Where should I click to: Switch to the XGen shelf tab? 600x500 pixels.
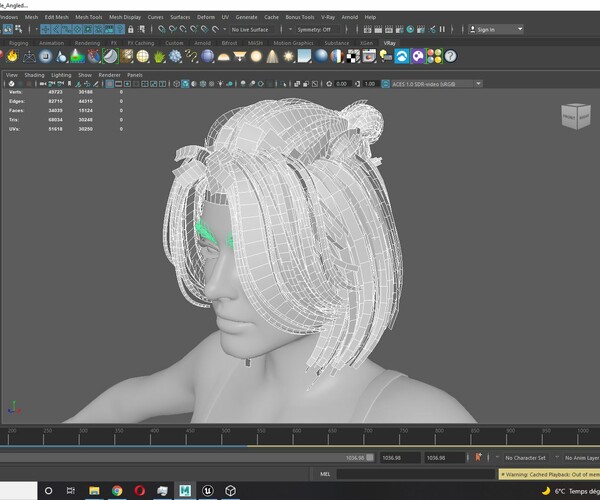click(366, 43)
